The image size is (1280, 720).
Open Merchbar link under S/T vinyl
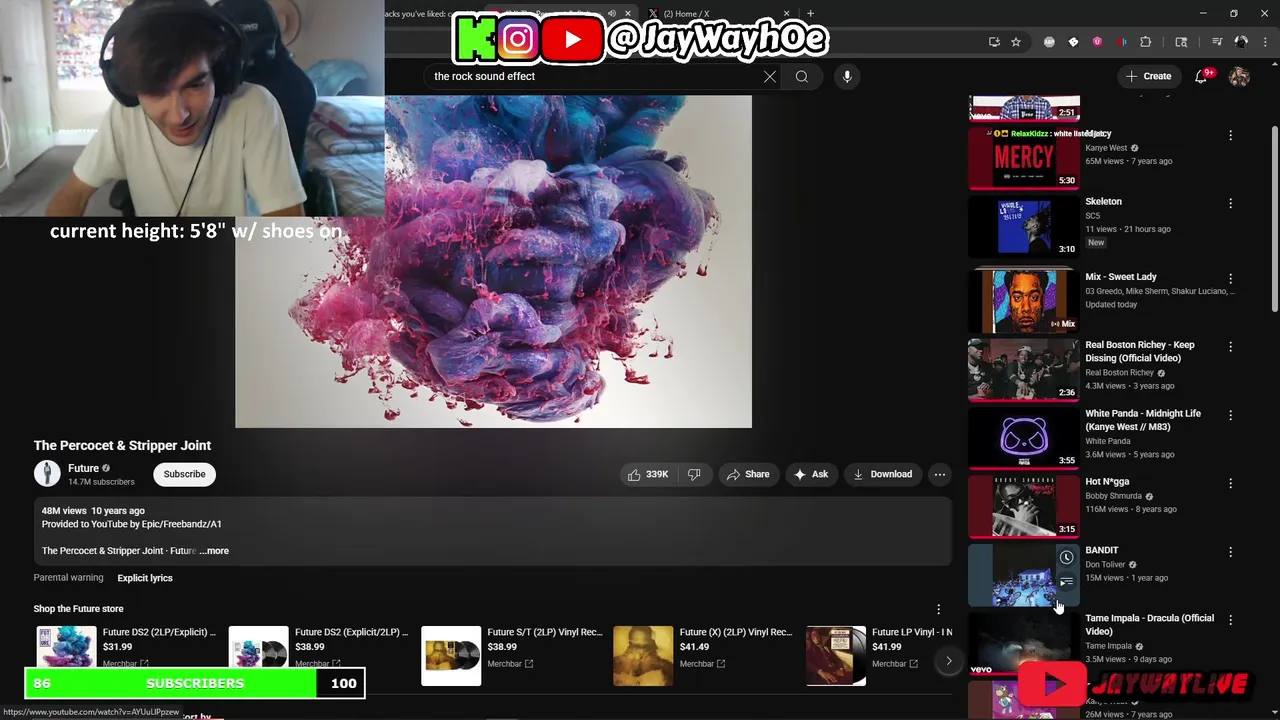click(510, 664)
